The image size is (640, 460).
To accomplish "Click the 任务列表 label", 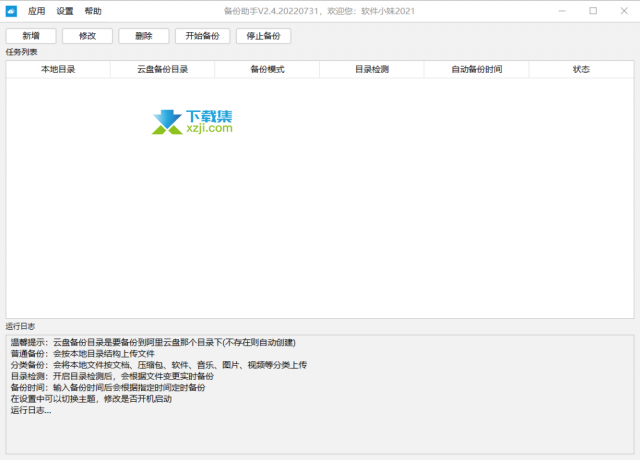I will pos(22,52).
